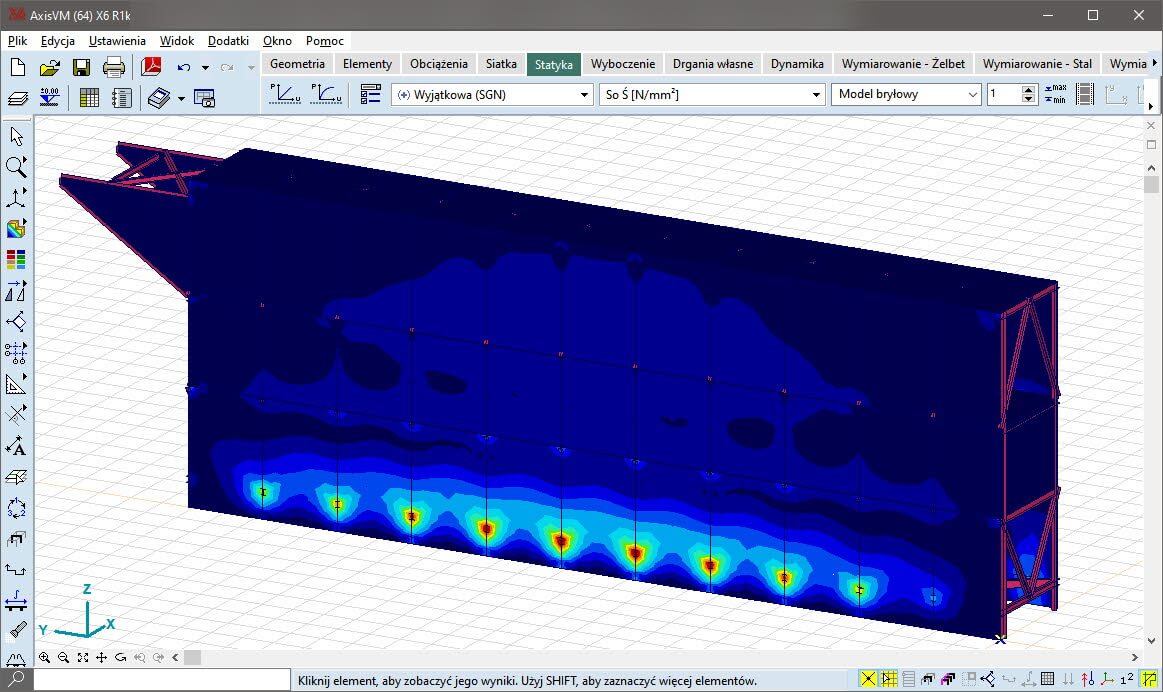Click the undo arrow icon
Screen dimensions: 1163x692
pyautogui.click(x=183, y=68)
